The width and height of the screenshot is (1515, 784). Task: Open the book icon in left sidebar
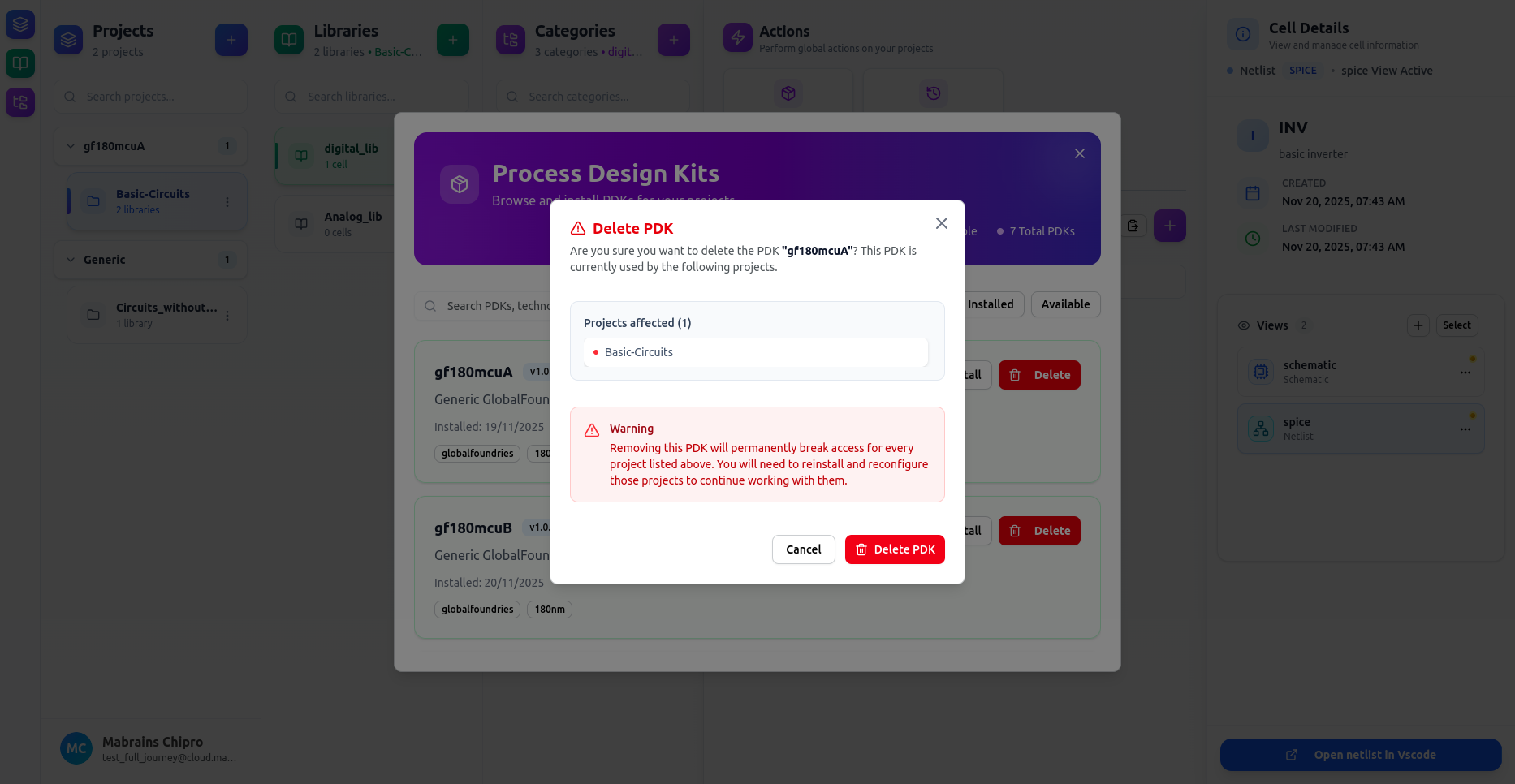(20, 63)
